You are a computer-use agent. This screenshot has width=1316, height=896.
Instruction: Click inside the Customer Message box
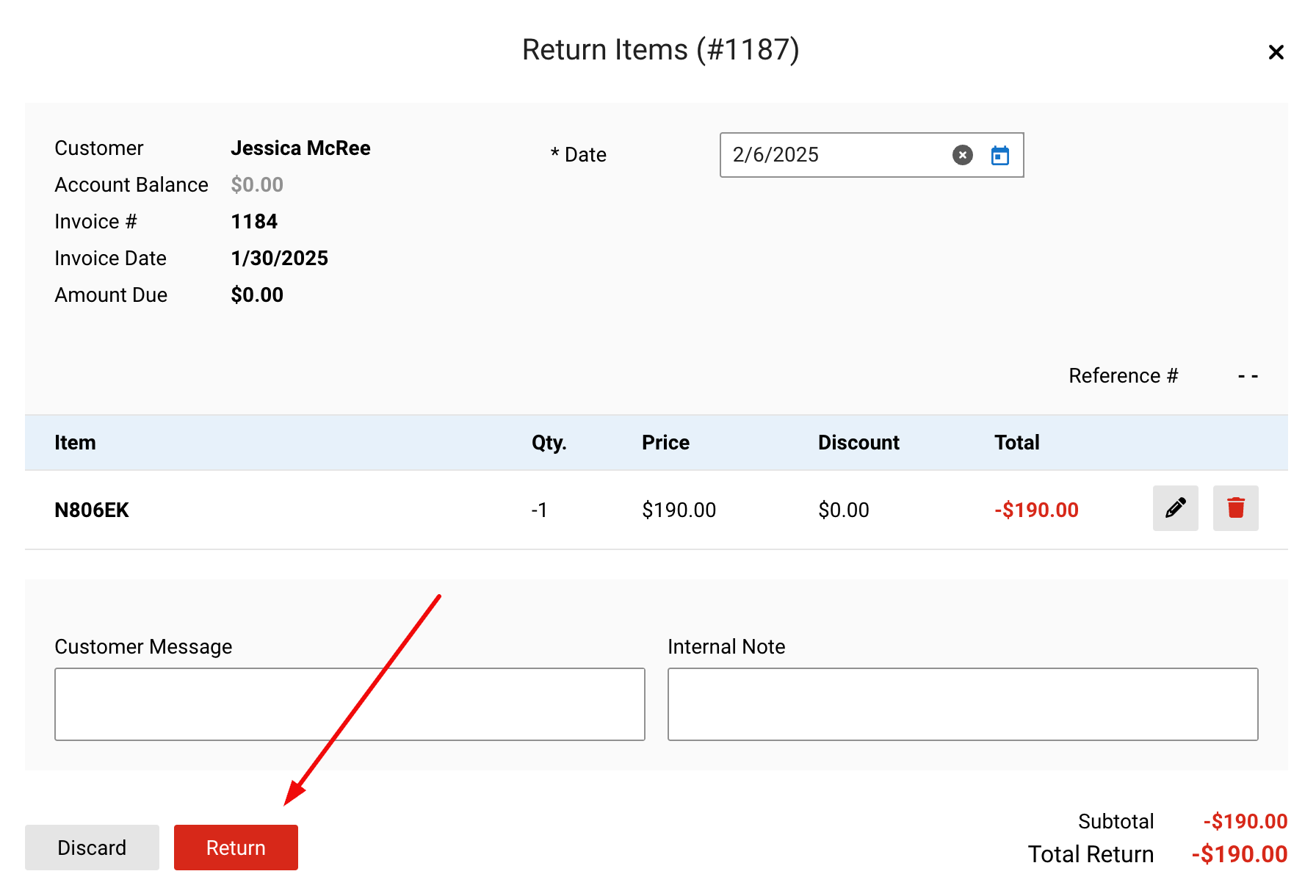[350, 704]
